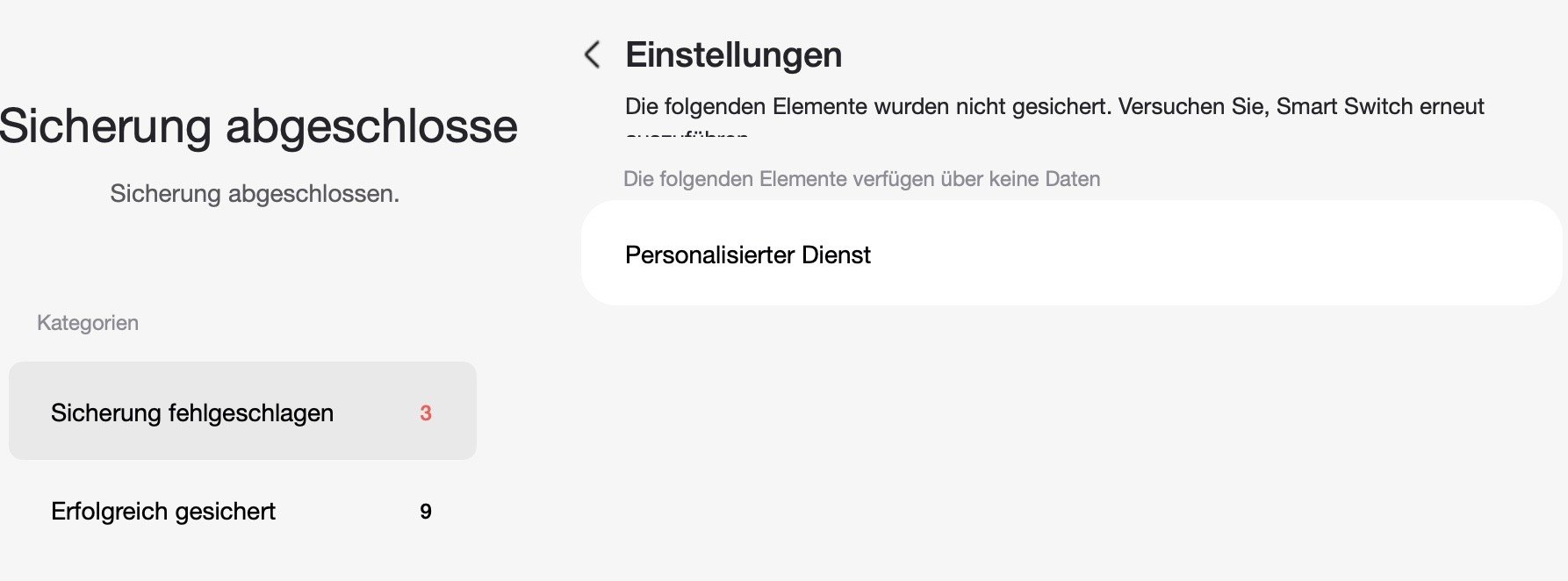Image resolution: width=1568 pixels, height=581 pixels.
Task: Click the Kategorien section label
Action: pos(88,323)
